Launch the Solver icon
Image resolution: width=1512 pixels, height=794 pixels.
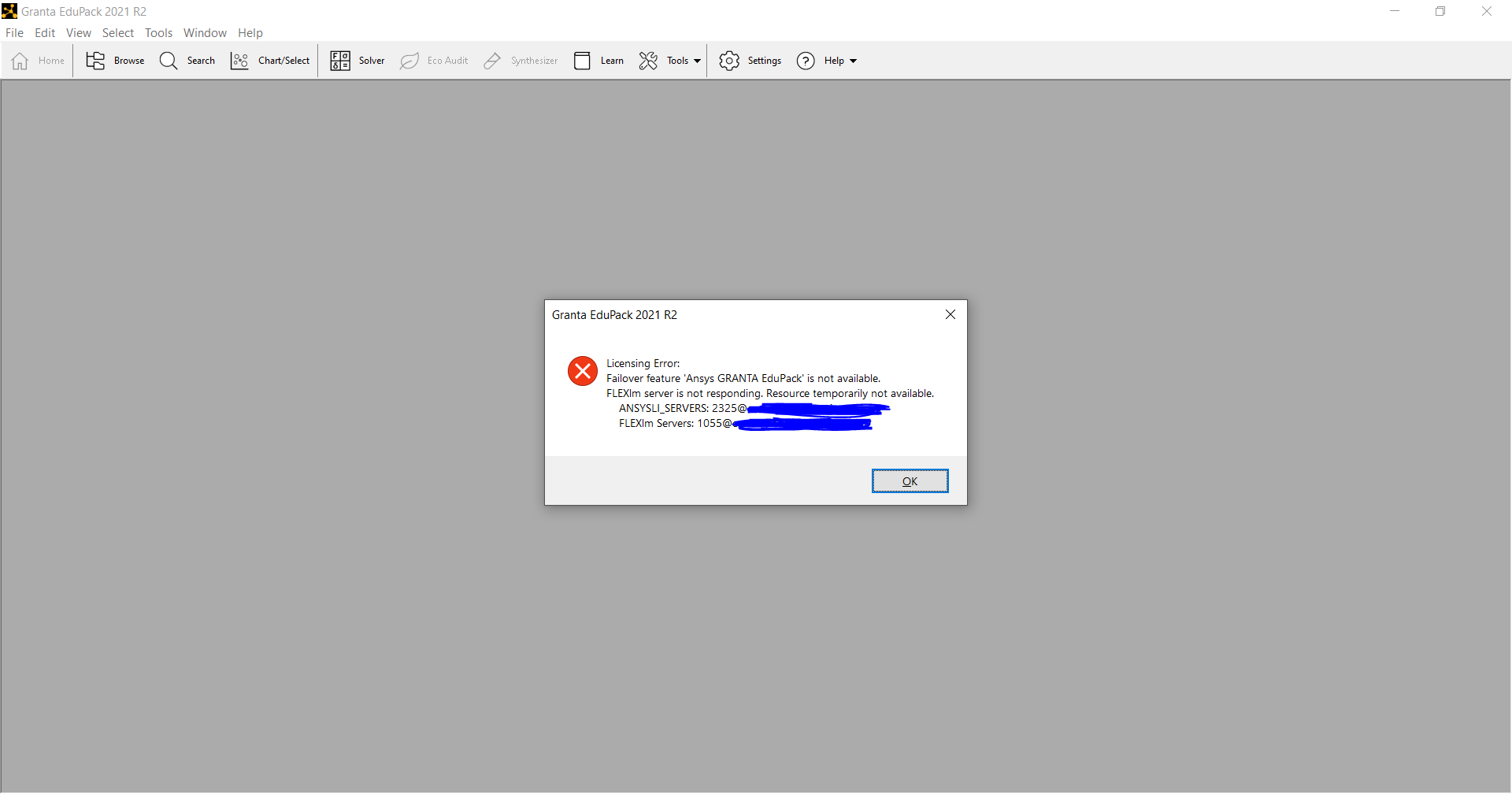pyautogui.click(x=340, y=61)
